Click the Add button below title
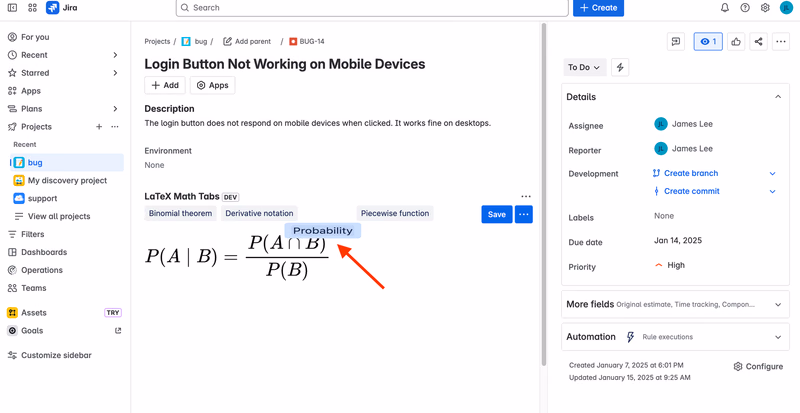 (165, 85)
